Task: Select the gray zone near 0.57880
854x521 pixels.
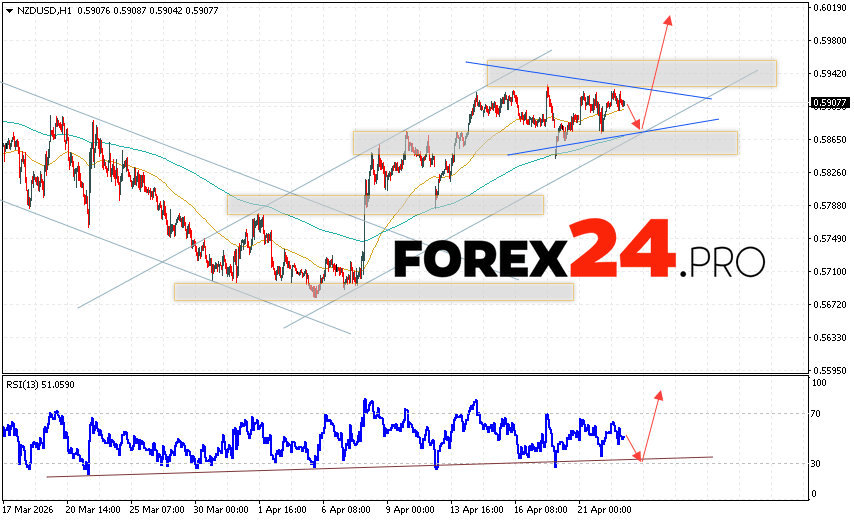Action: [385, 205]
